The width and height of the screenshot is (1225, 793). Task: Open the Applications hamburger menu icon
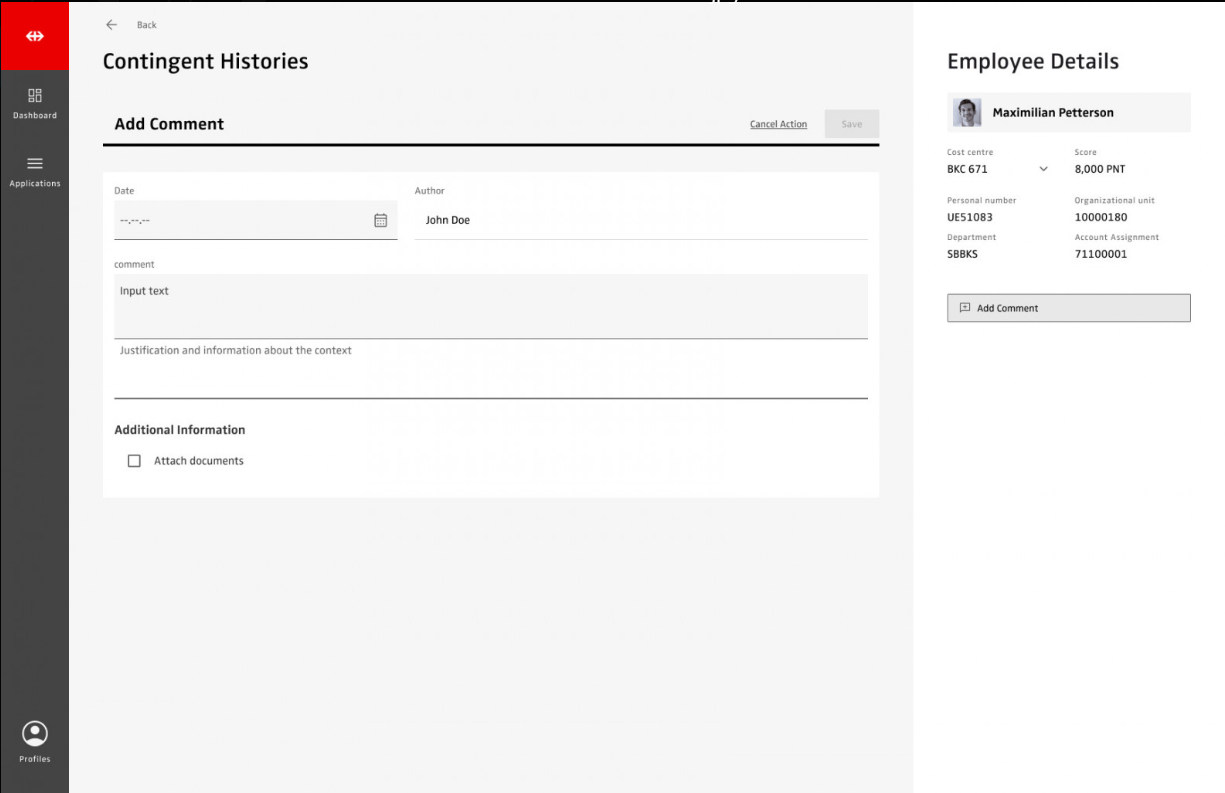[35, 164]
